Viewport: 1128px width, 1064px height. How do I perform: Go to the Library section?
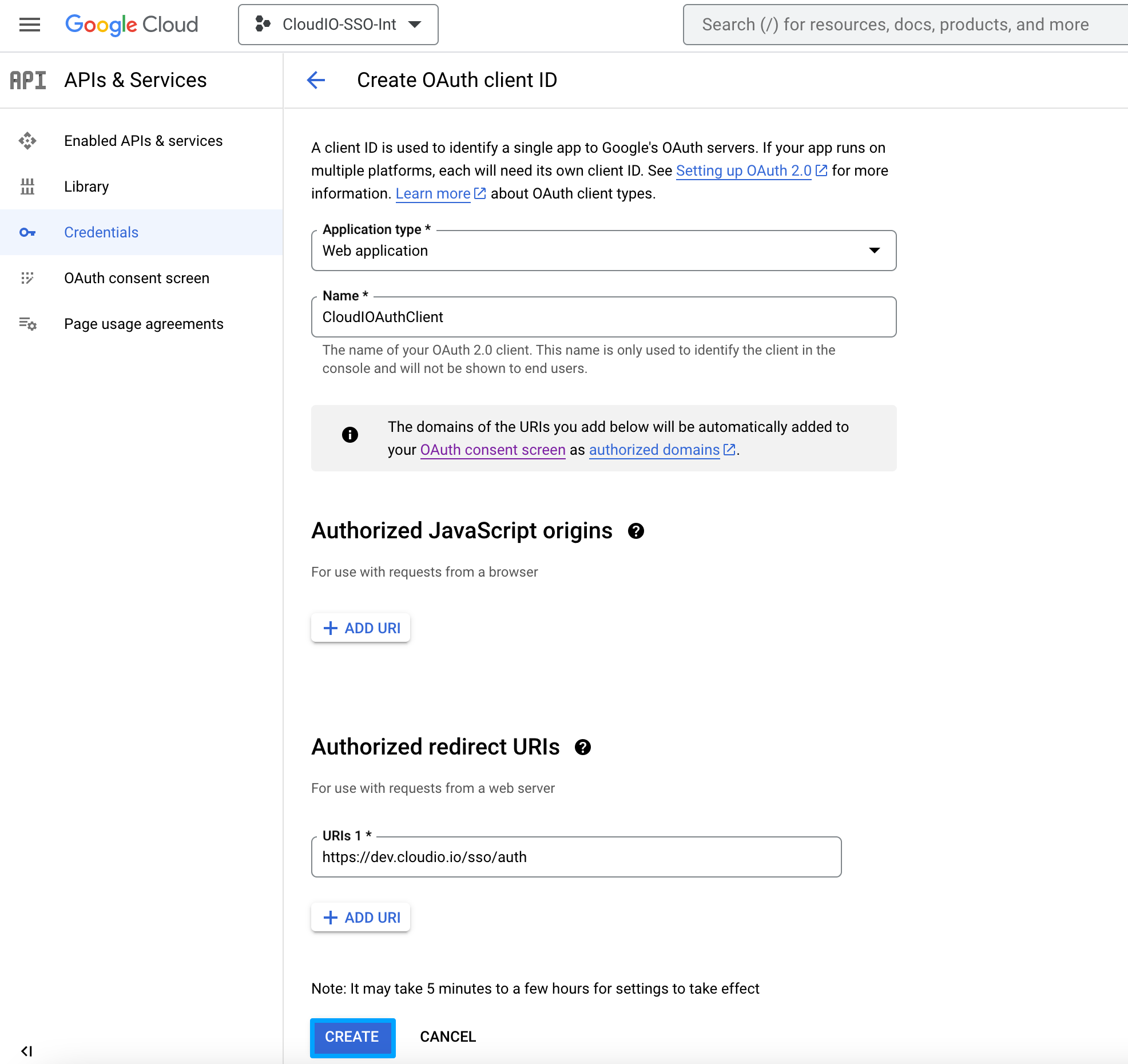(x=86, y=186)
